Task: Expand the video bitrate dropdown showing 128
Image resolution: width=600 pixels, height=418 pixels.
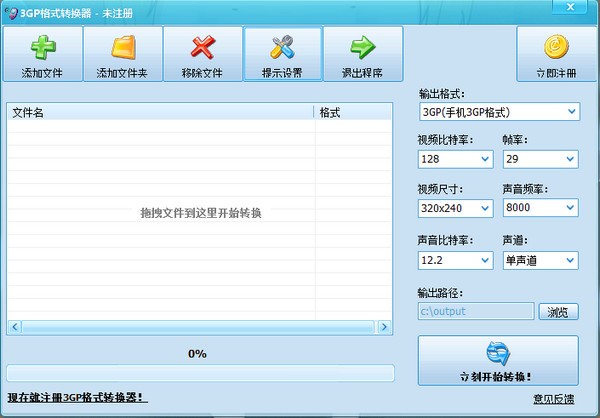Action: point(455,159)
